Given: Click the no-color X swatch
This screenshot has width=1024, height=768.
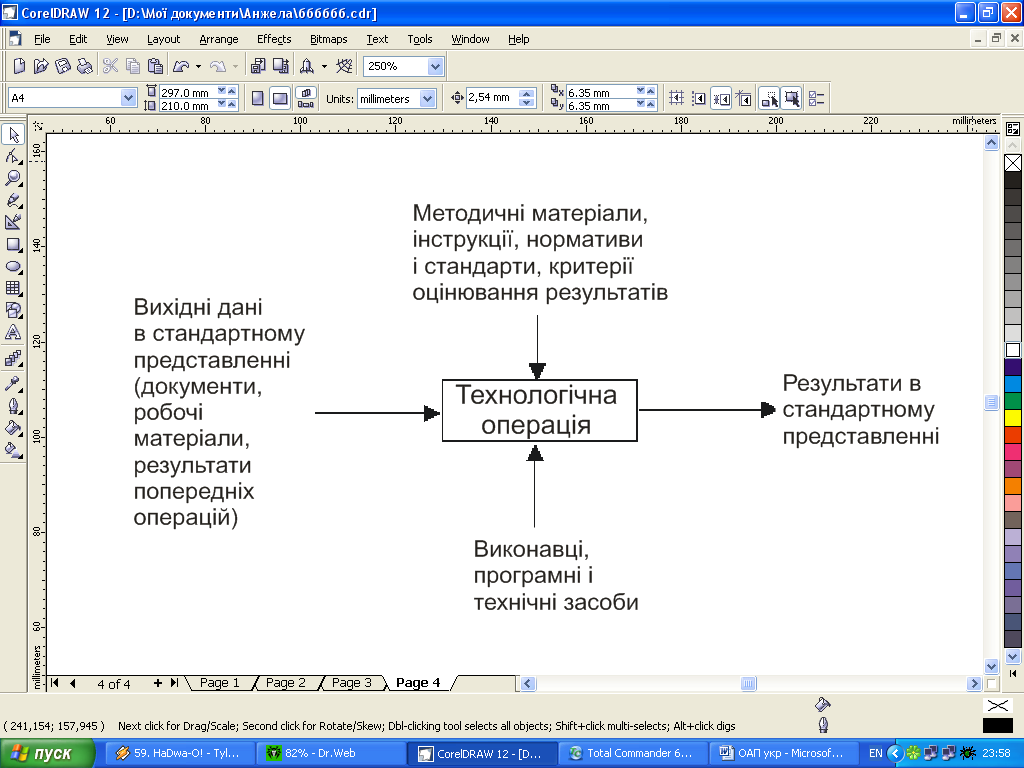Looking at the screenshot, I should (x=1013, y=162).
